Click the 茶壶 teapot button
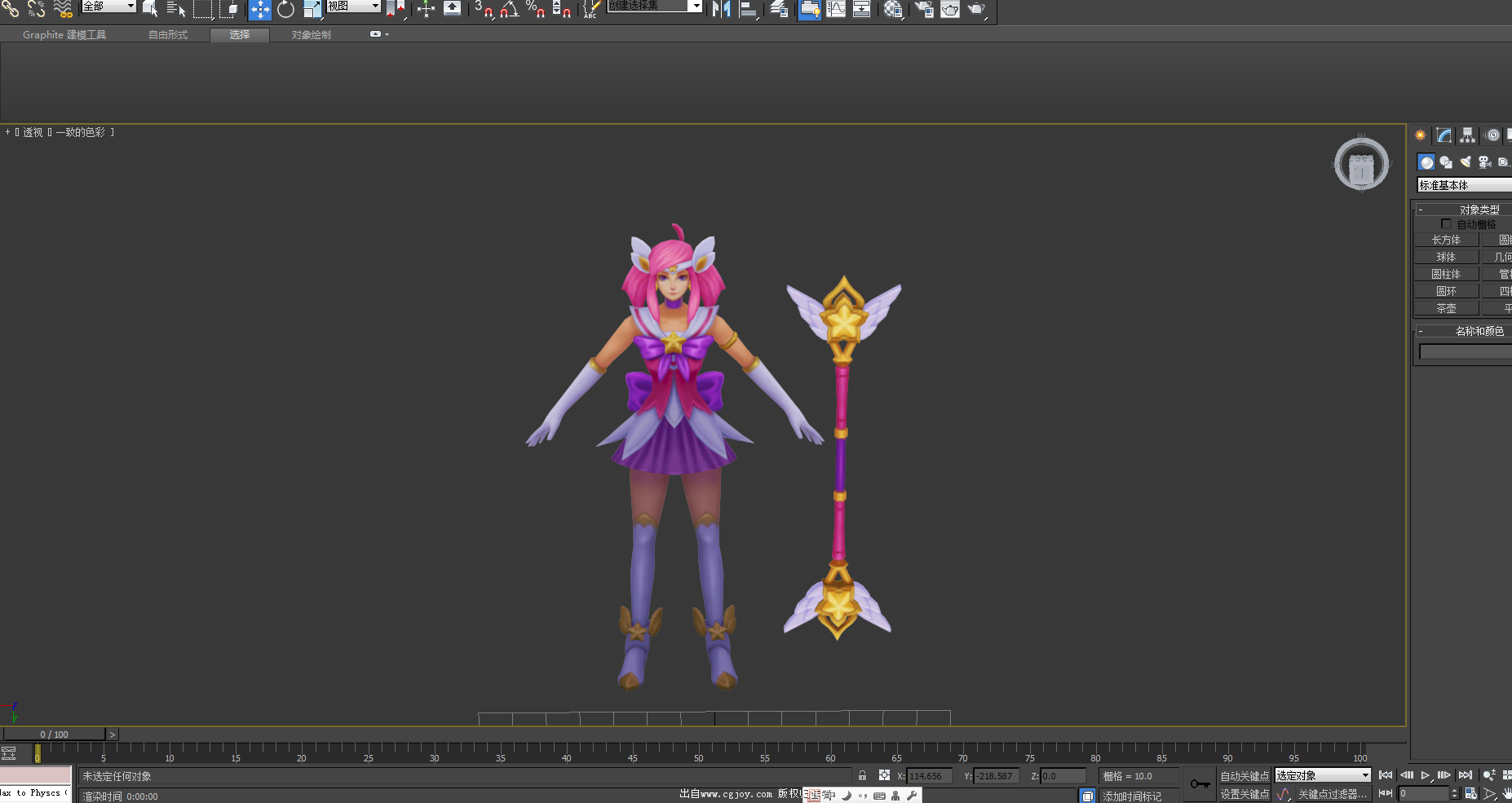Screen dimensions: 1512x803 coord(1446,308)
